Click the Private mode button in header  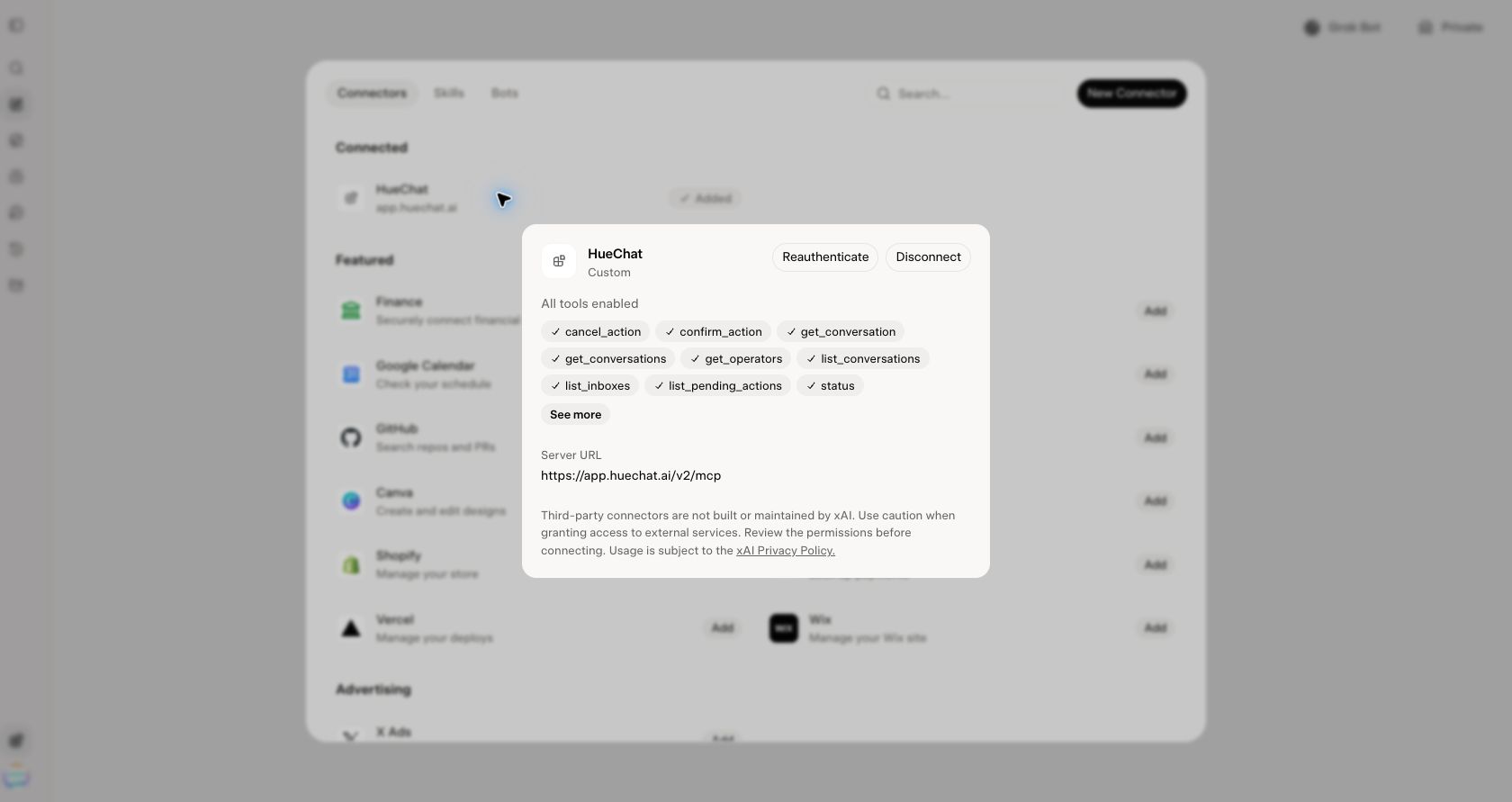pyautogui.click(x=1451, y=28)
